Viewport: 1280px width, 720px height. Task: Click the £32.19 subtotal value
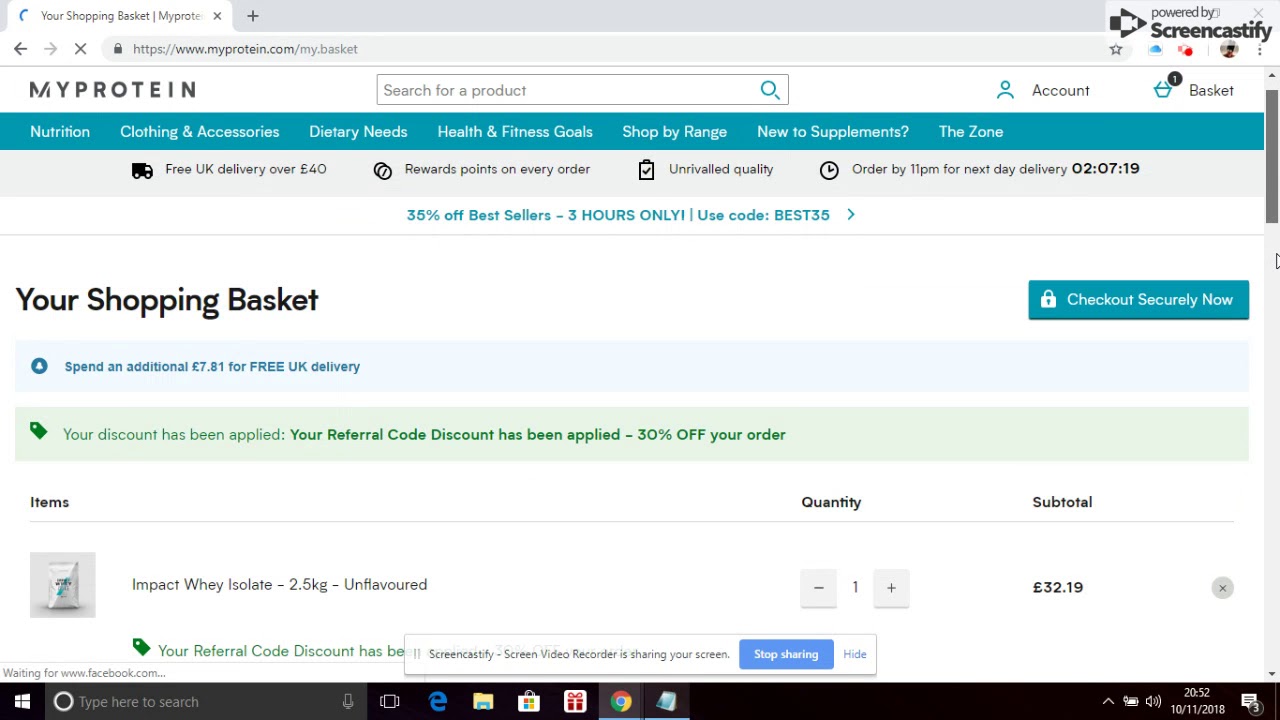(1058, 587)
